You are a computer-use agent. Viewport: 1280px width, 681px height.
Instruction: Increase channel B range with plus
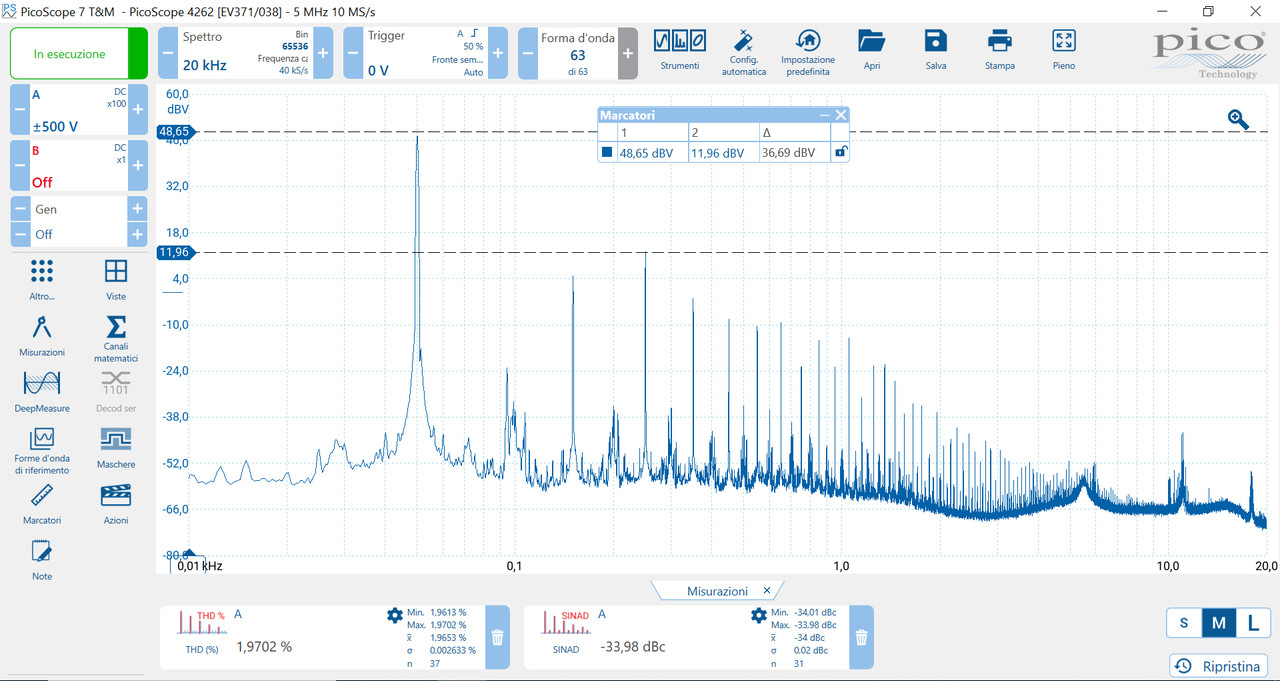138,166
